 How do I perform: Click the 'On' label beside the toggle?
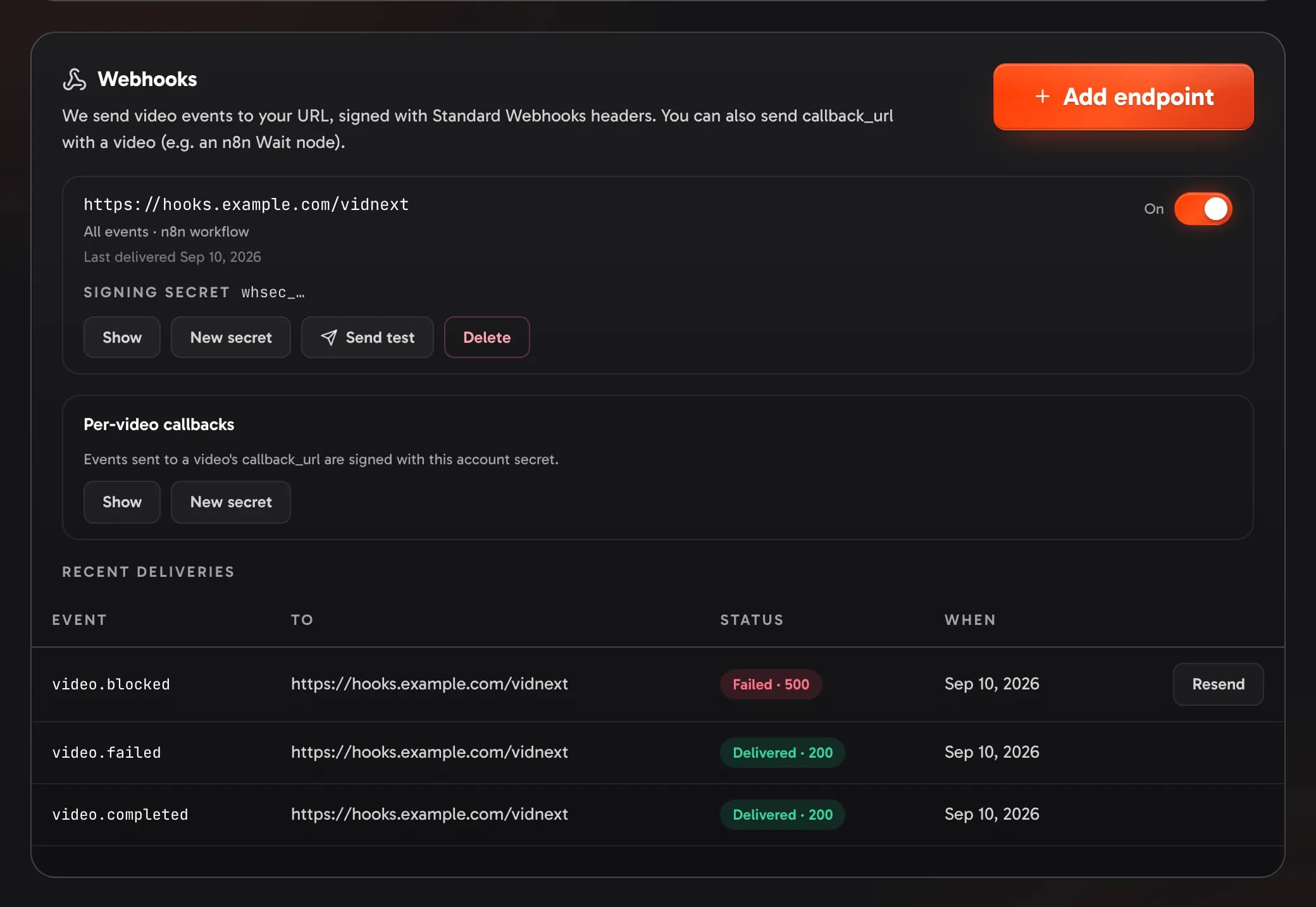[x=1153, y=209]
